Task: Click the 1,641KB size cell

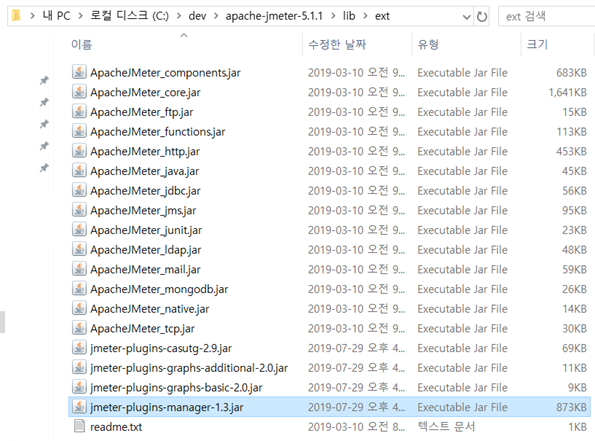Action: (568, 92)
